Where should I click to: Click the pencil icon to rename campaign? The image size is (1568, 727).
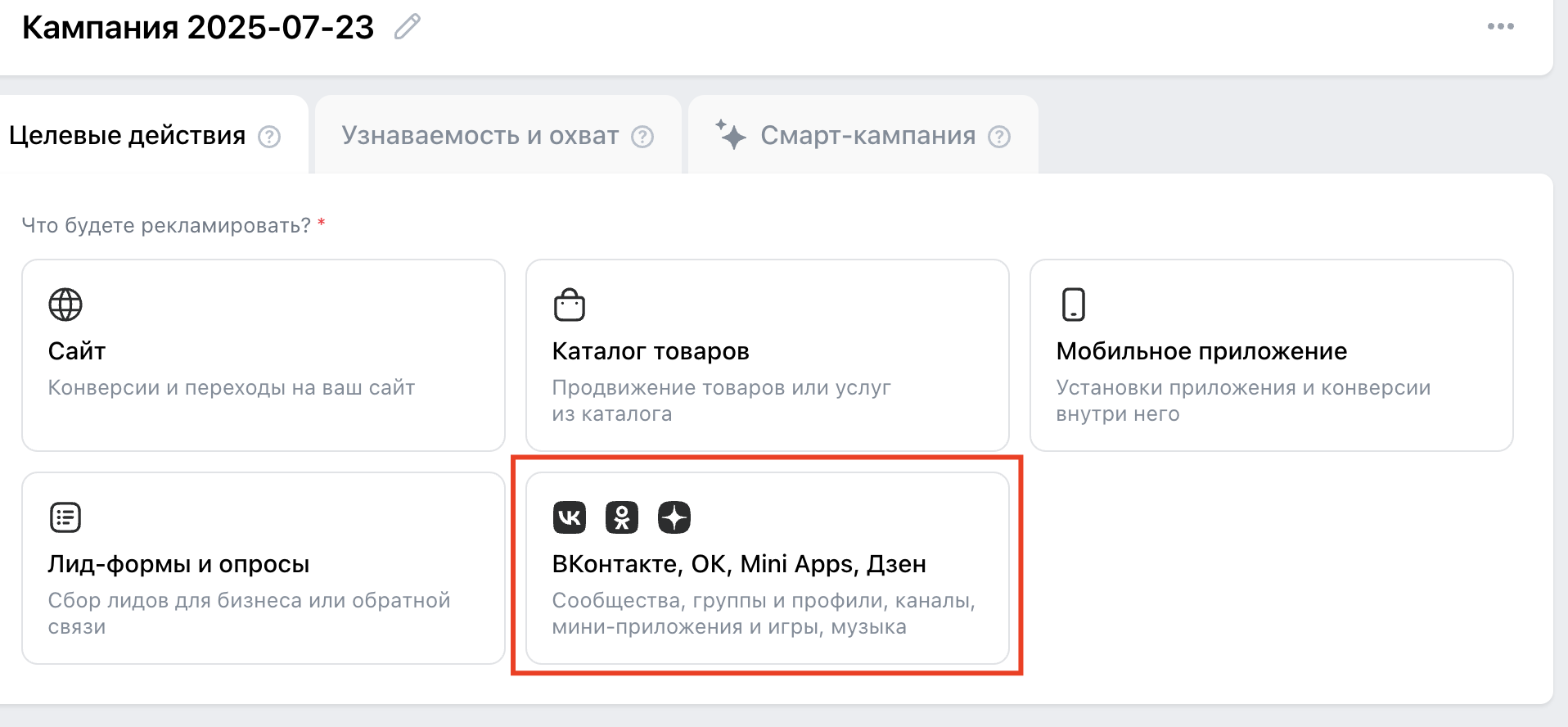pos(407,27)
